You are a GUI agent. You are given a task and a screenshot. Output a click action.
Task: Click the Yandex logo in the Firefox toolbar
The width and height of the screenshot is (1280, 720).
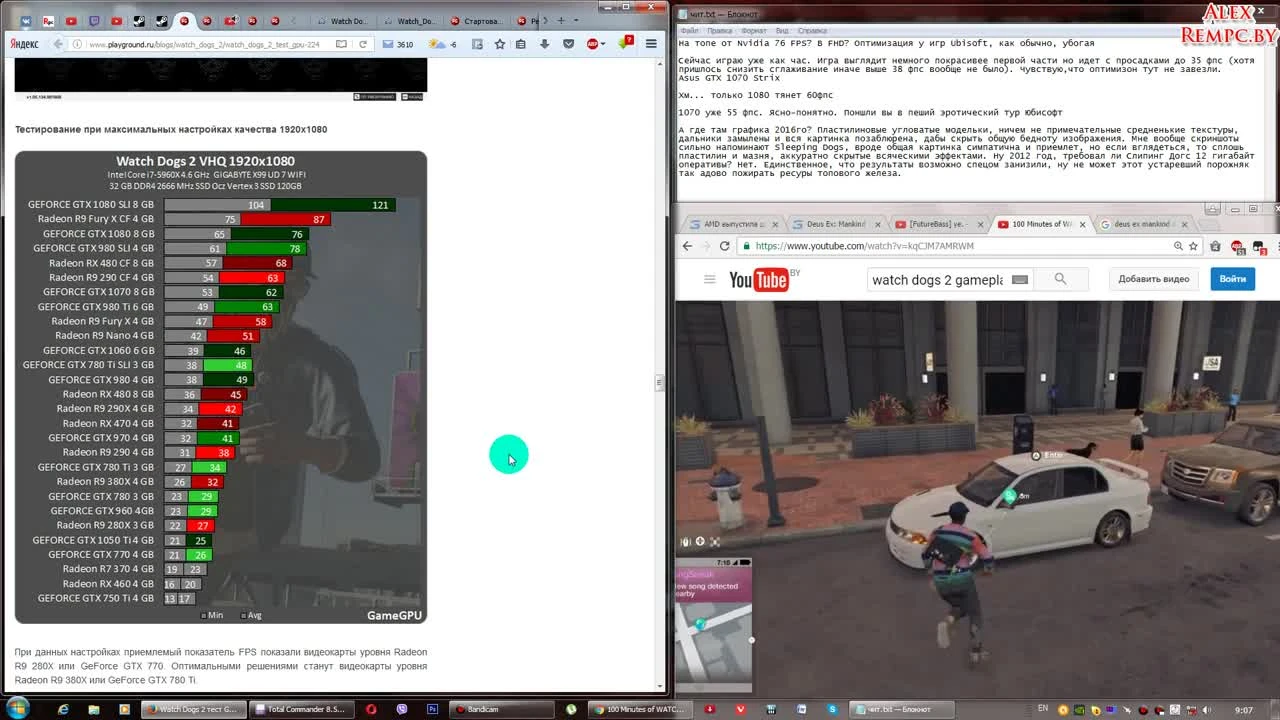pyautogui.click(x=24, y=44)
